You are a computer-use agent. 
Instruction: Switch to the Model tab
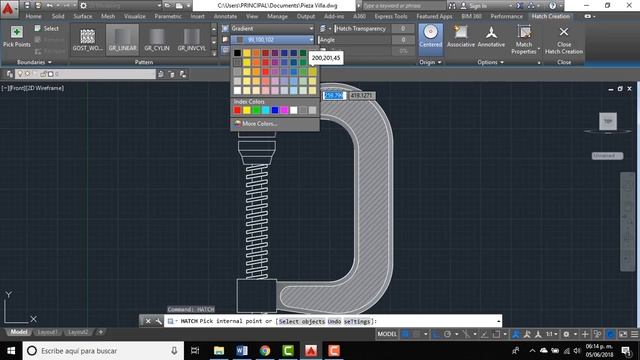pyautogui.click(x=19, y=332)
